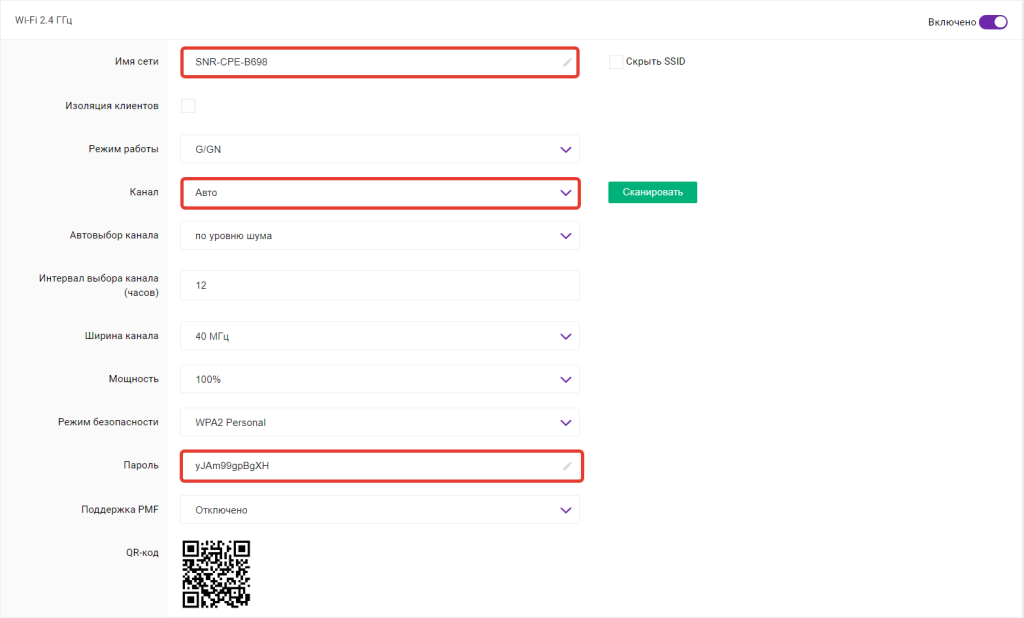
Task: Click the green 'Сканировать' button
Action: pos(652,192)
